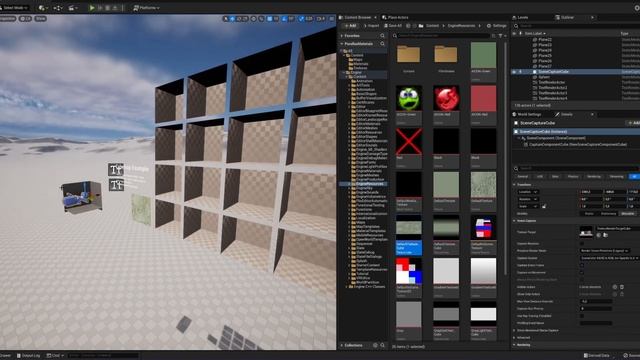Open the quick add content toolbar icon
Screen dimensions: 640x360
[x=42, y=8]
